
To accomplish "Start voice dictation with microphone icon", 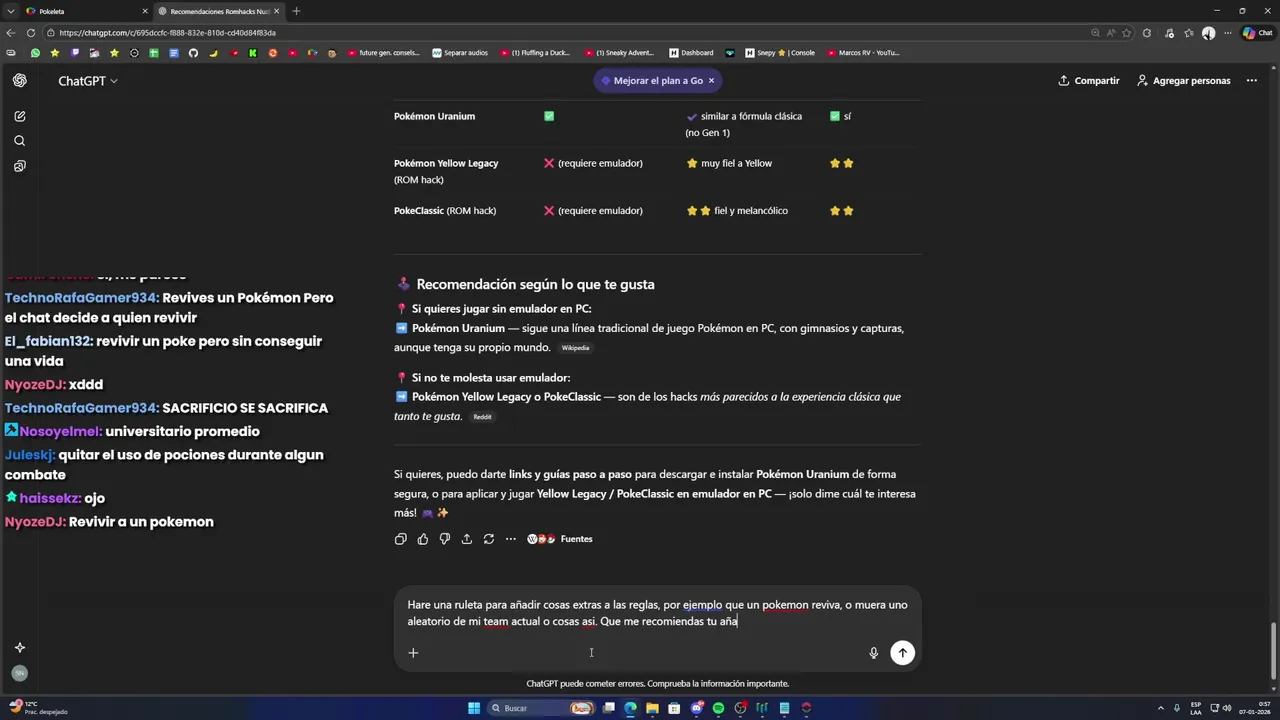I will (x=873, y=653).
